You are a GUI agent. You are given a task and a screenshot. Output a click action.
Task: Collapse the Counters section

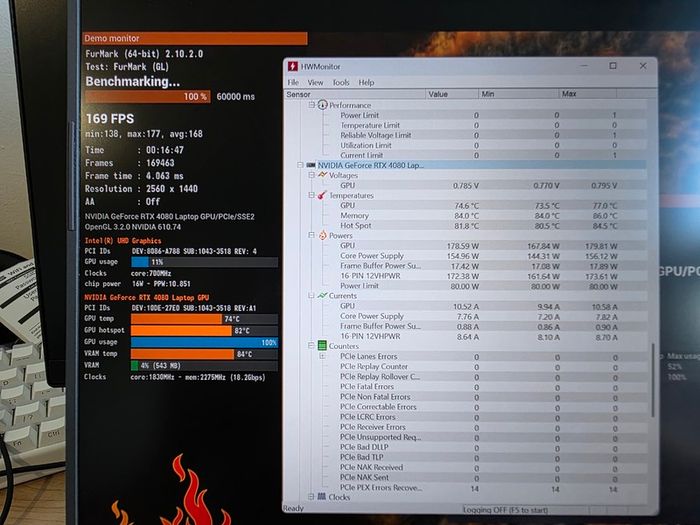point(311,346)
